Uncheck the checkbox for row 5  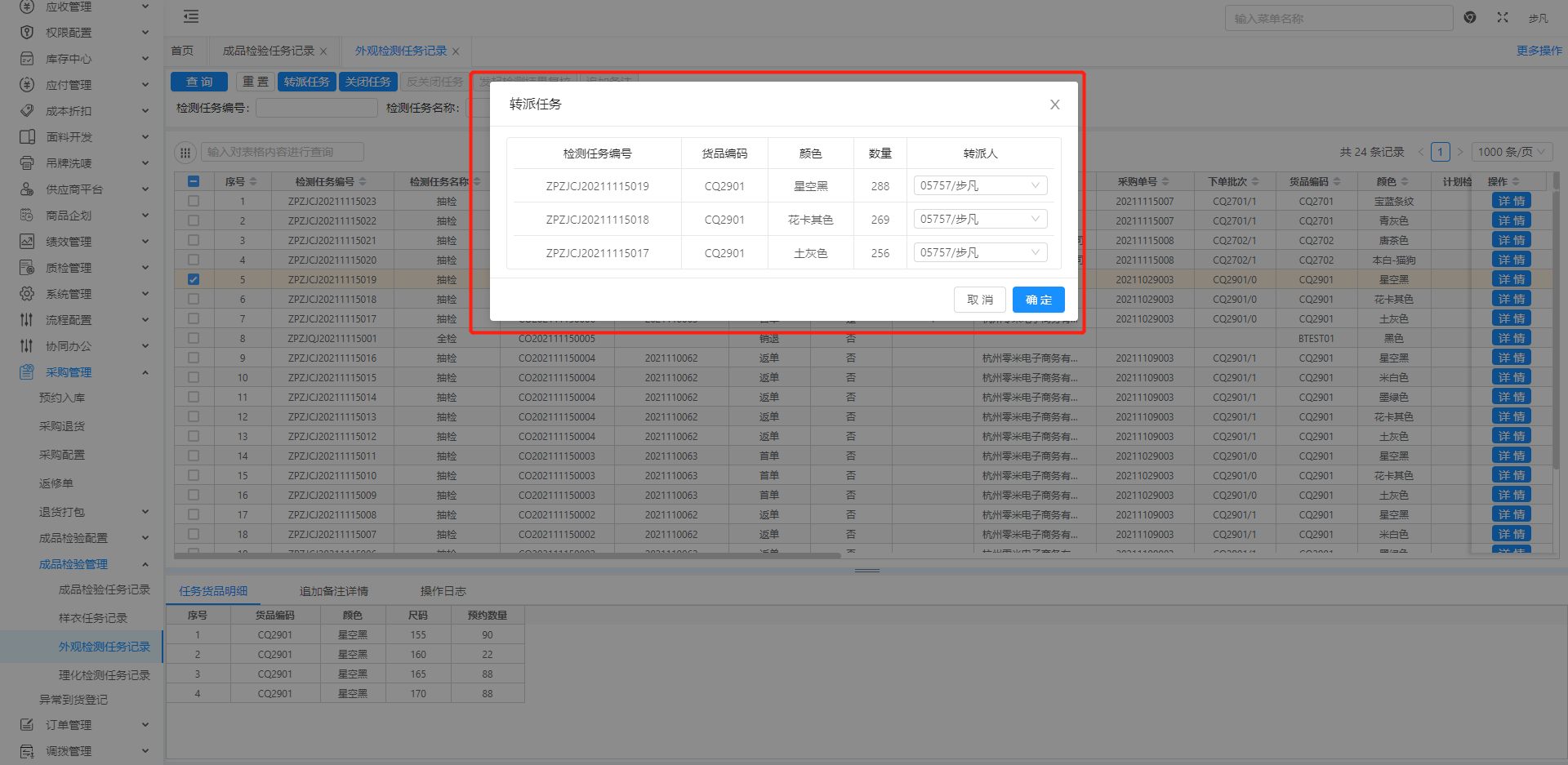click(x=194, y=279)
